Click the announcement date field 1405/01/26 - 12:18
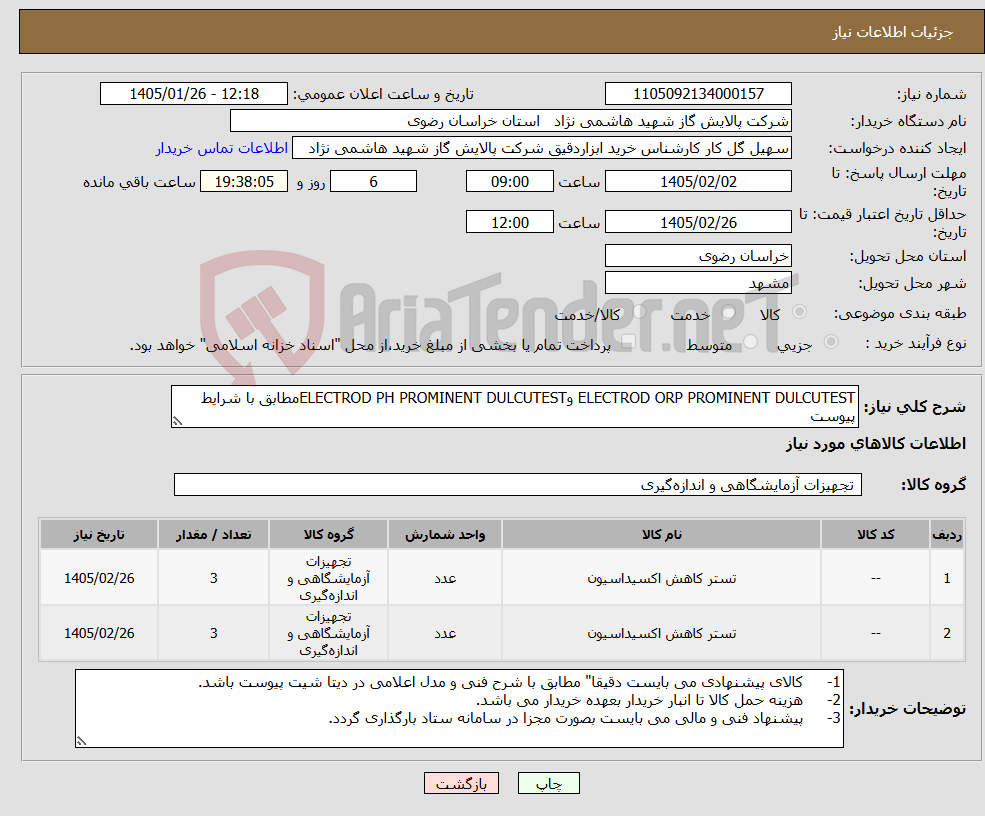The image size is (985, 816). (193, 94)
